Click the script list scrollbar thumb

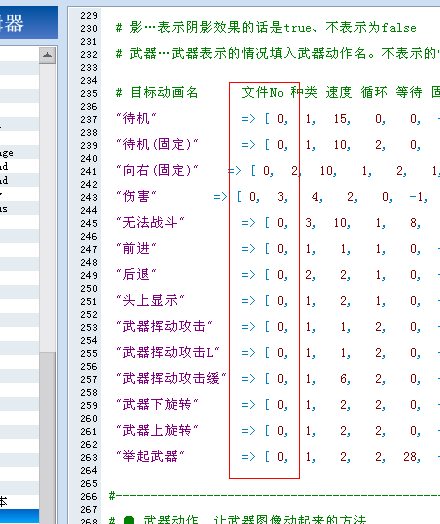coord(47,437)
